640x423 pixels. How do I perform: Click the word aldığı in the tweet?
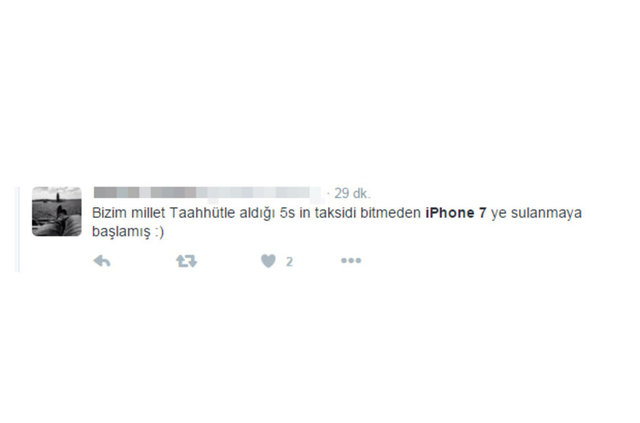[x=257, y=213]
